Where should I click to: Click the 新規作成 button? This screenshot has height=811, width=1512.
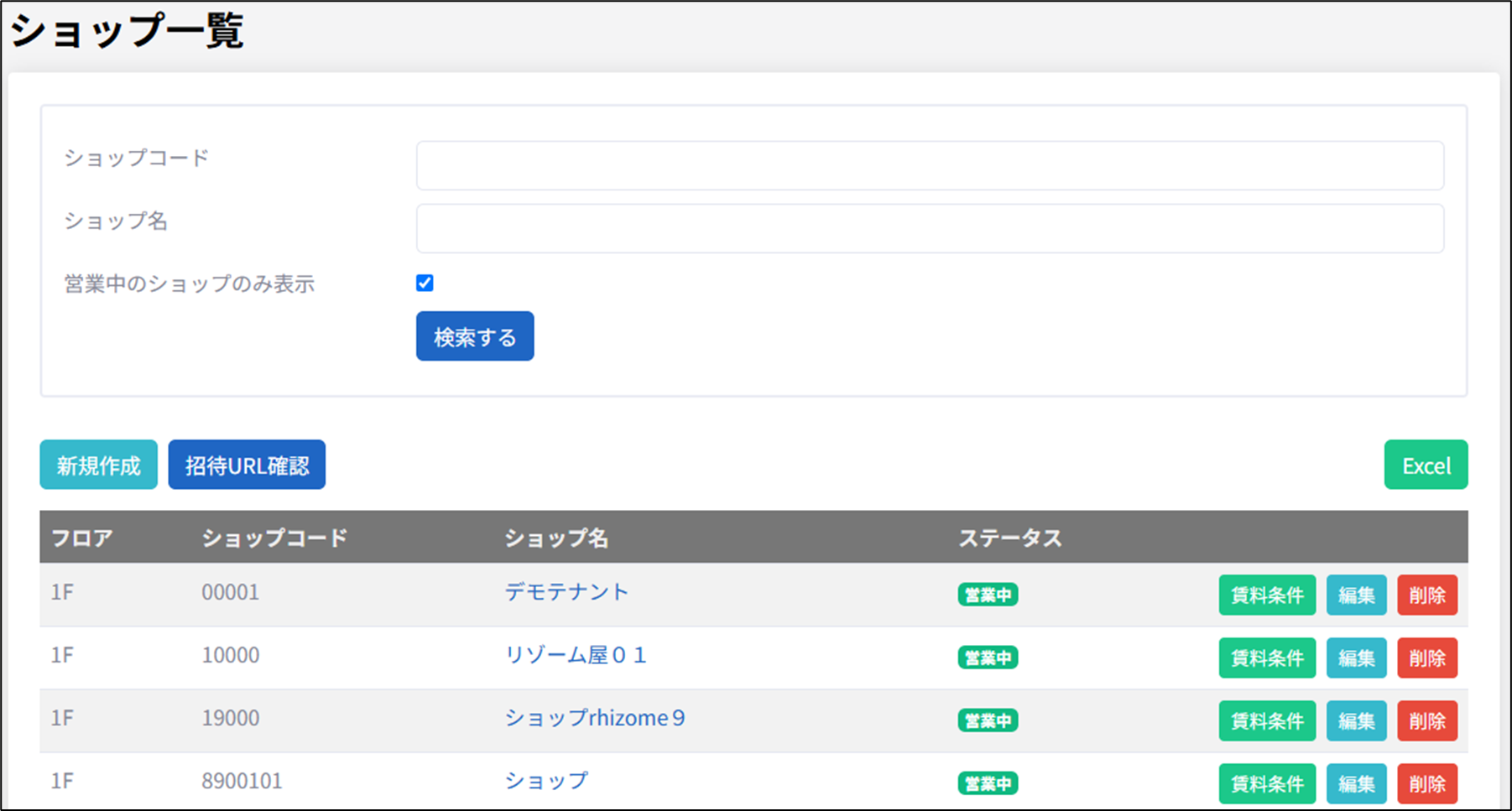[98, 465]
